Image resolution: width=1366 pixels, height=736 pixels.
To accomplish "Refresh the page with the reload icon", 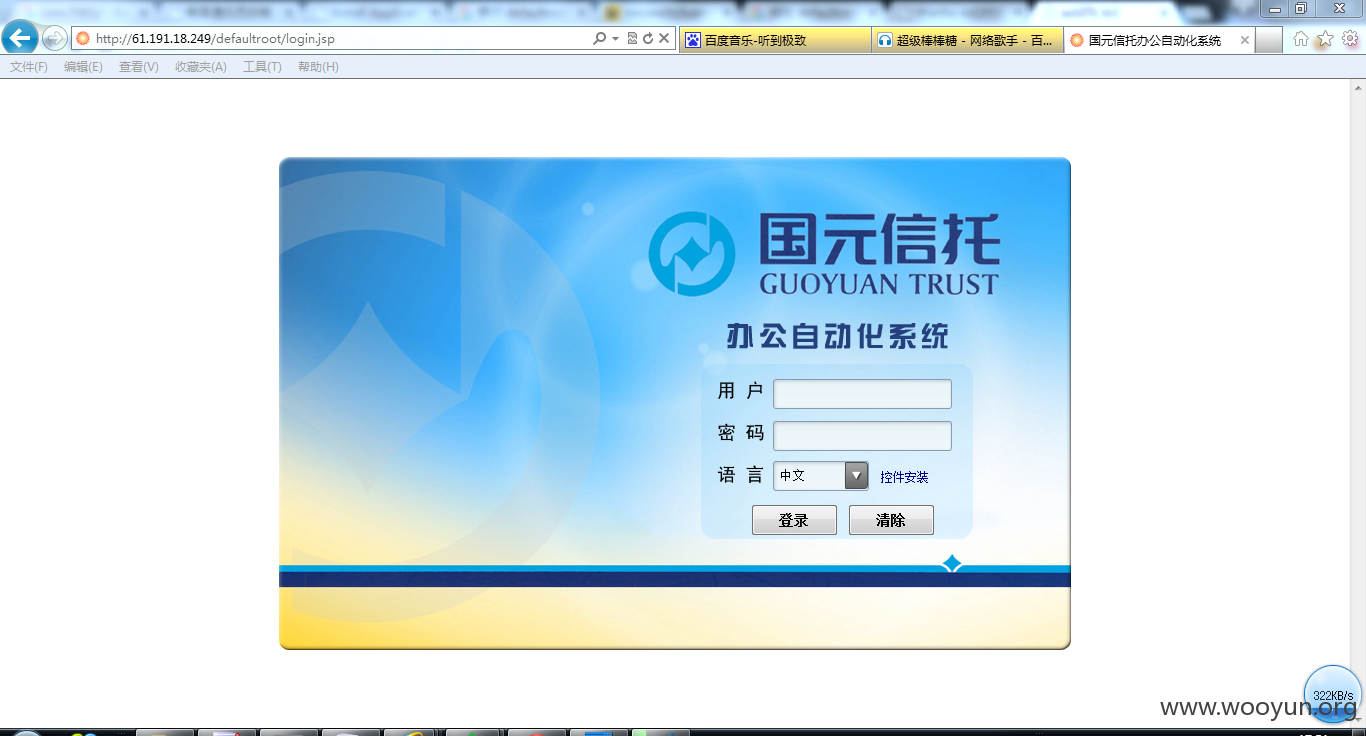I will [x=648, y=39].
